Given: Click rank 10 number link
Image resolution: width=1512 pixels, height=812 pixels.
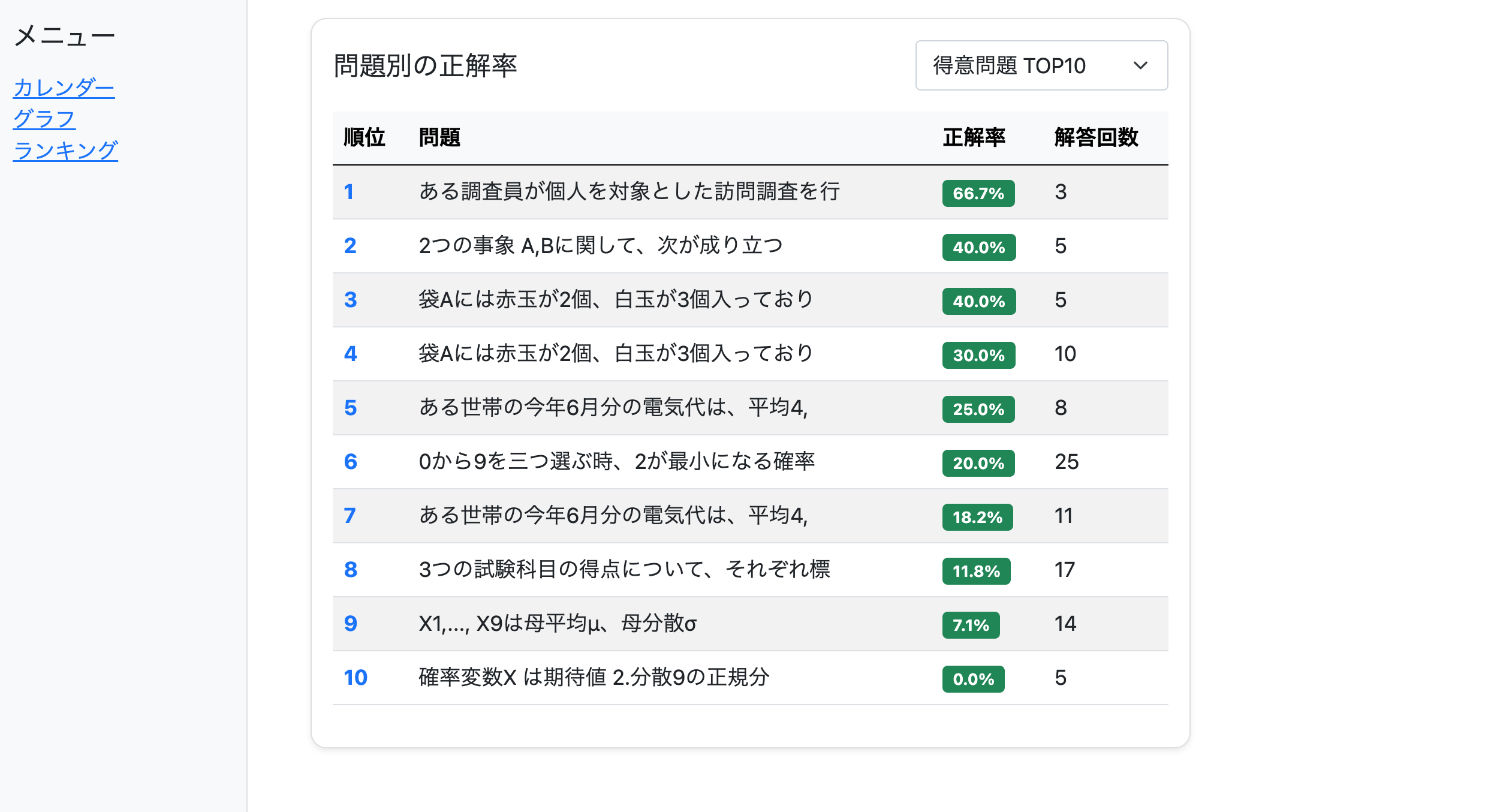Looking at the screenshot, I should tap(355, 678).
